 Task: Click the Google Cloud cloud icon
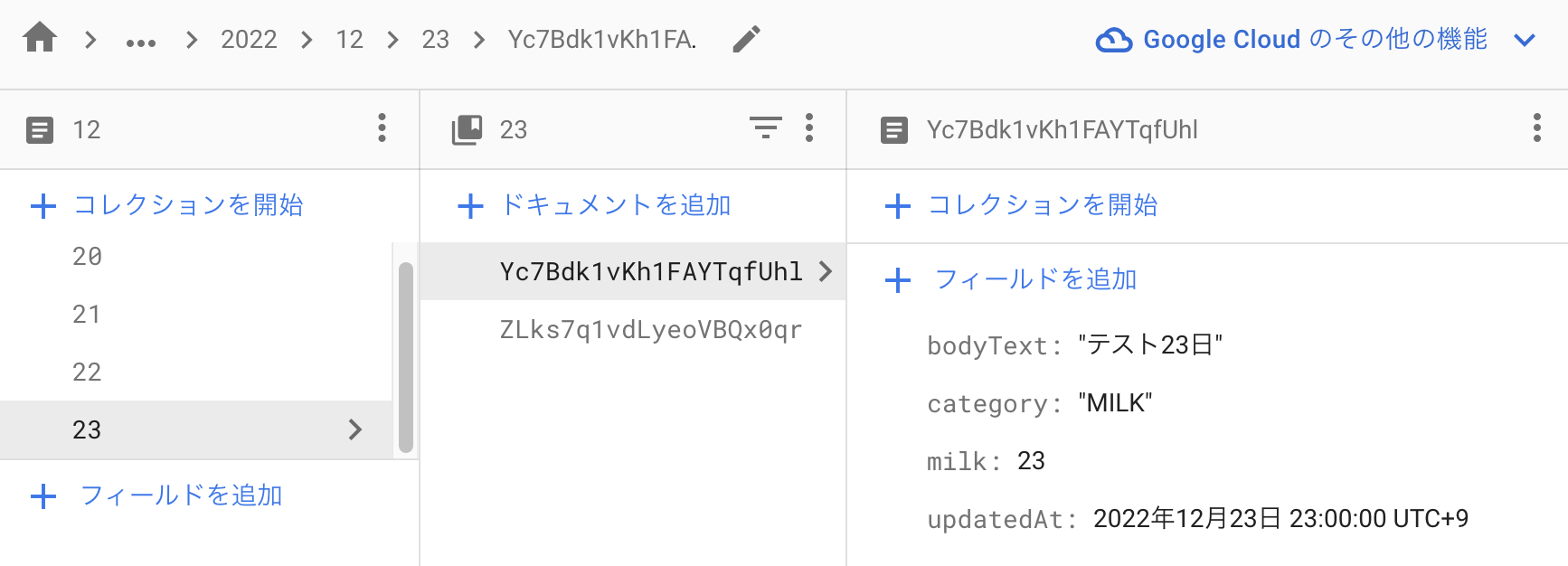pos(1115,39)
